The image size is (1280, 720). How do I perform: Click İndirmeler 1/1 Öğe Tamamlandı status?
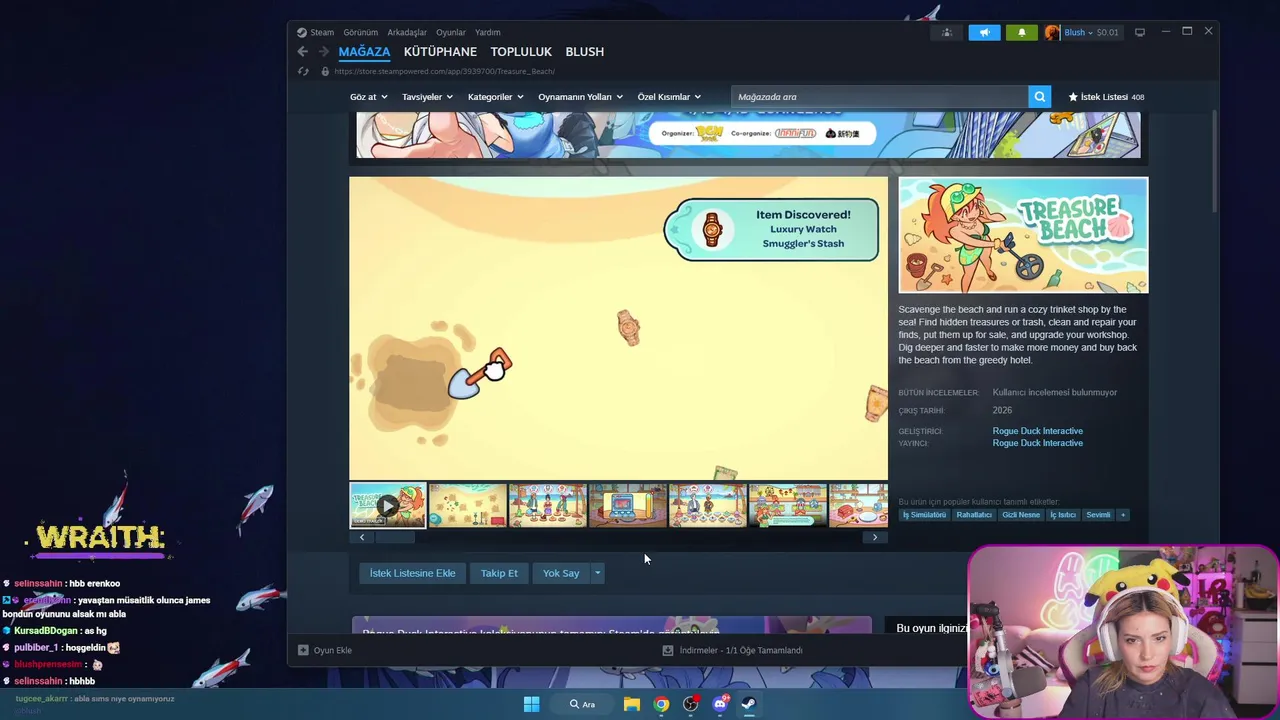coord(741,650)
